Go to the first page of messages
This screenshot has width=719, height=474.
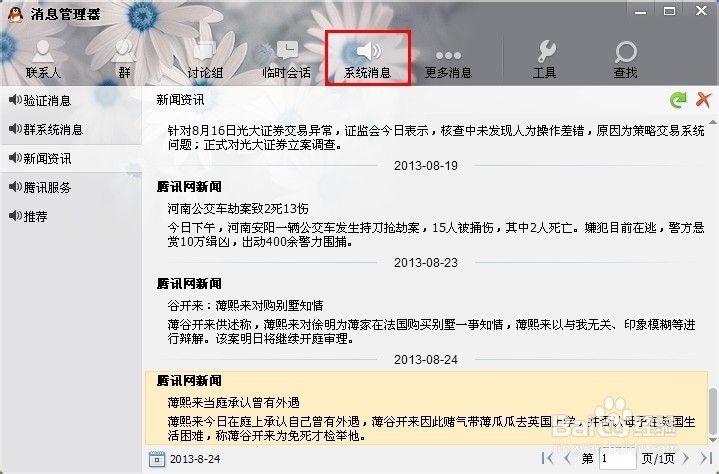tap(548, 458)
